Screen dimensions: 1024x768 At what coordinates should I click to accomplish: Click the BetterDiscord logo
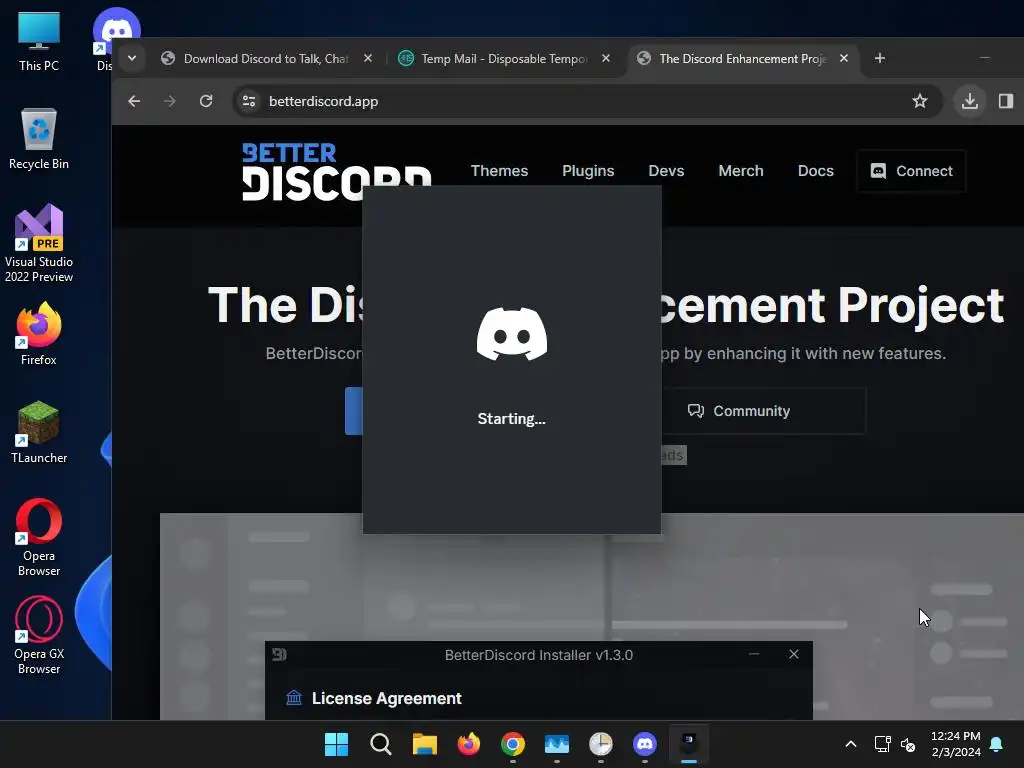tap(336, 171)
